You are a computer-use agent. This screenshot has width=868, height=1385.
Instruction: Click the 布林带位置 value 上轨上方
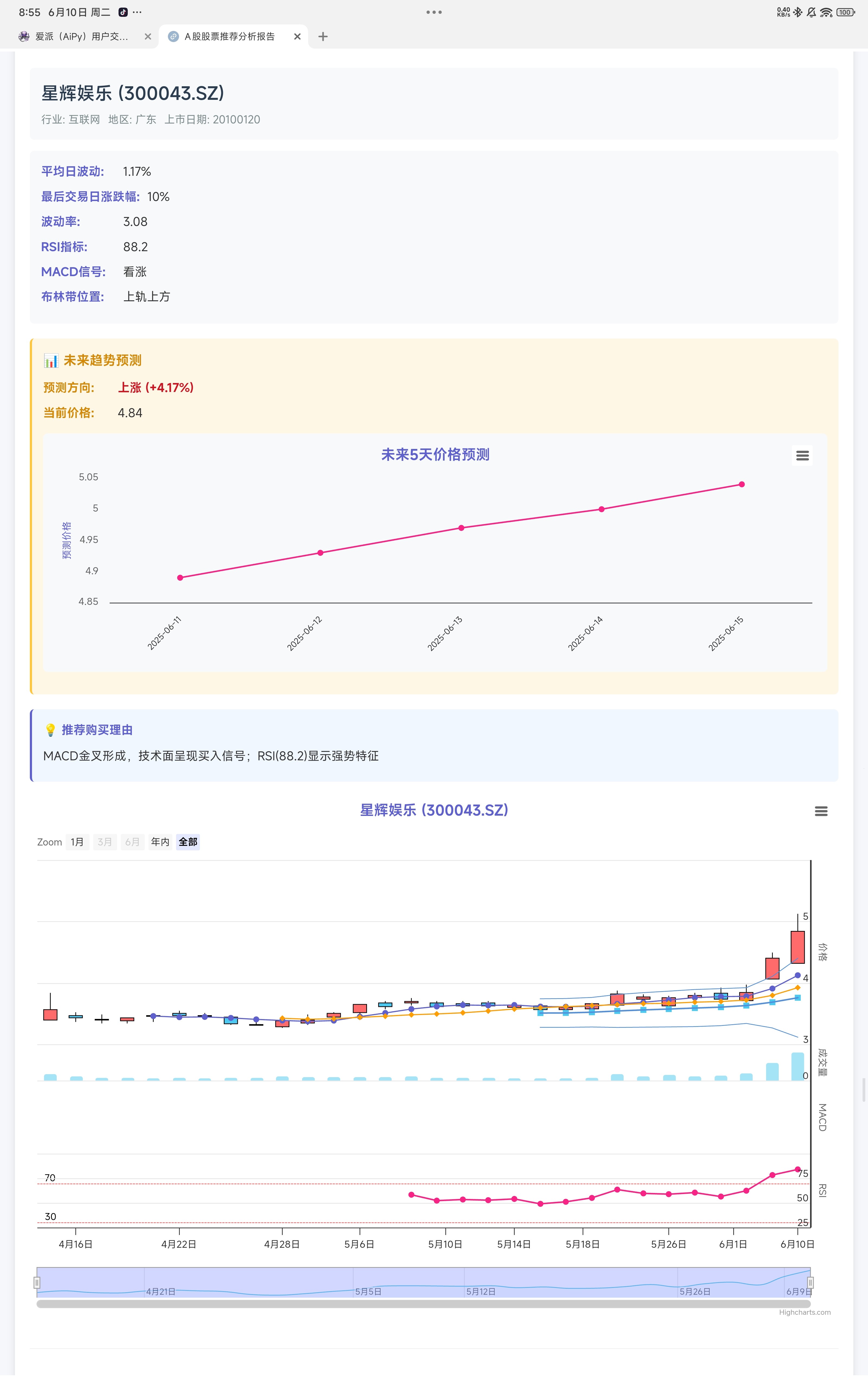pyautogui.click(x=146, y=297)
